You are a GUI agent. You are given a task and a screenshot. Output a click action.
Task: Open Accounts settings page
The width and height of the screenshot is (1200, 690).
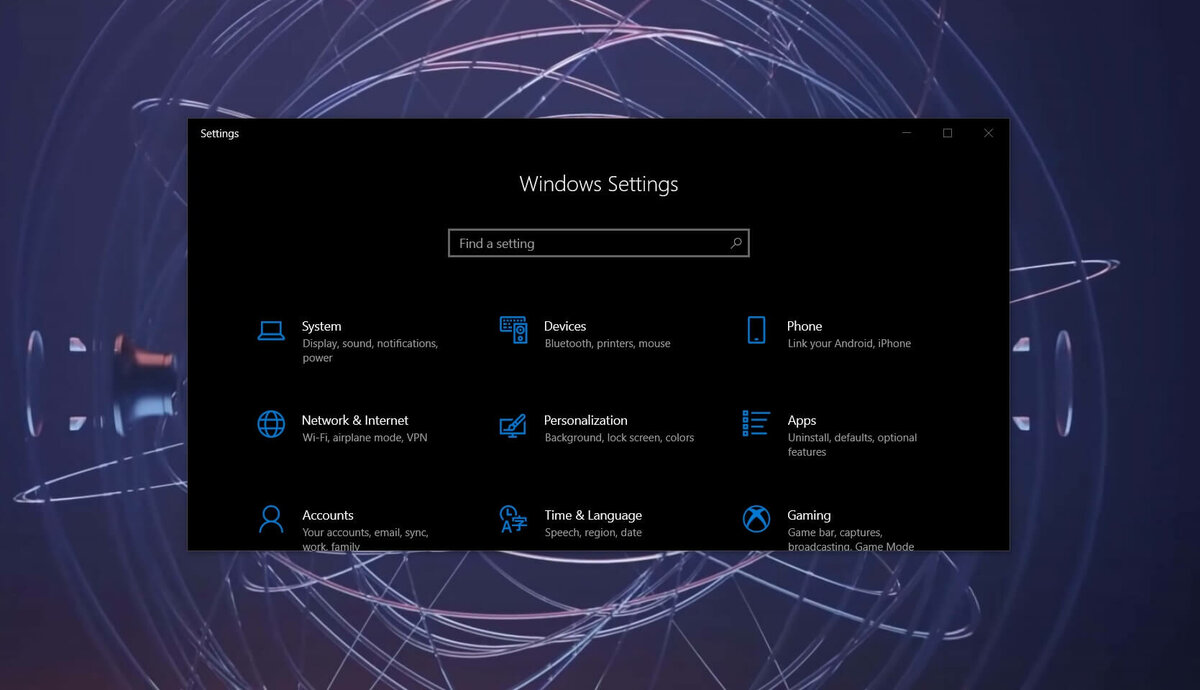(328, 515)
